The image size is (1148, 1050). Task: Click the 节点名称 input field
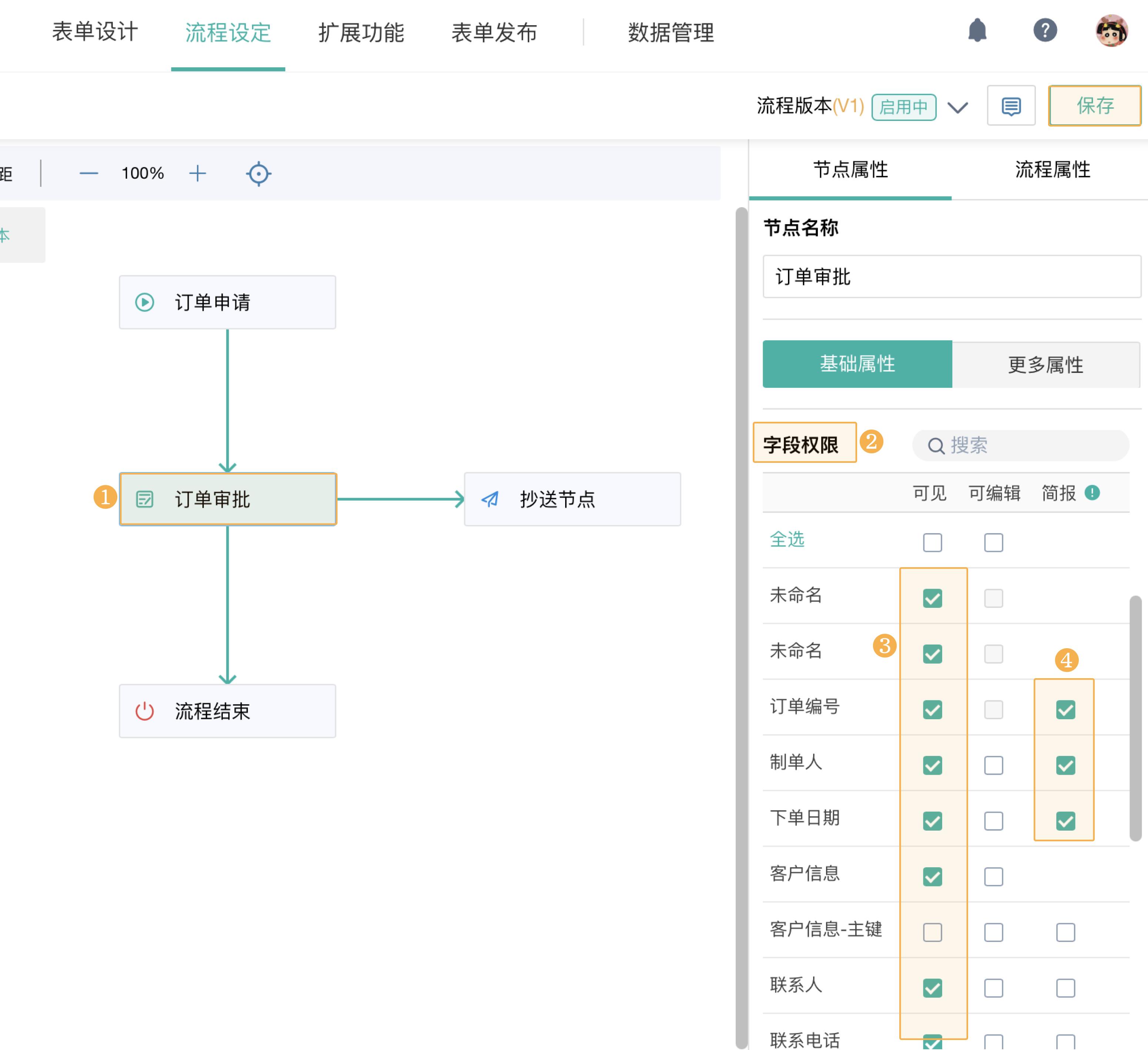point(951,277)
